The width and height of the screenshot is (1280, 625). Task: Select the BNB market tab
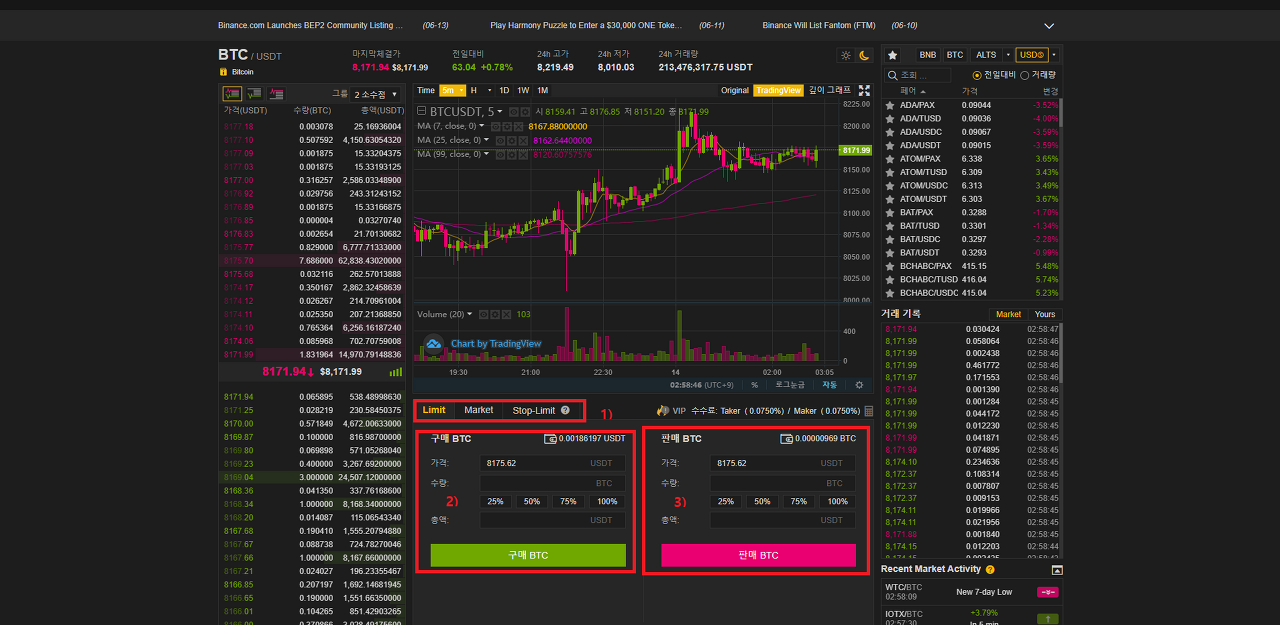point(928,55)
